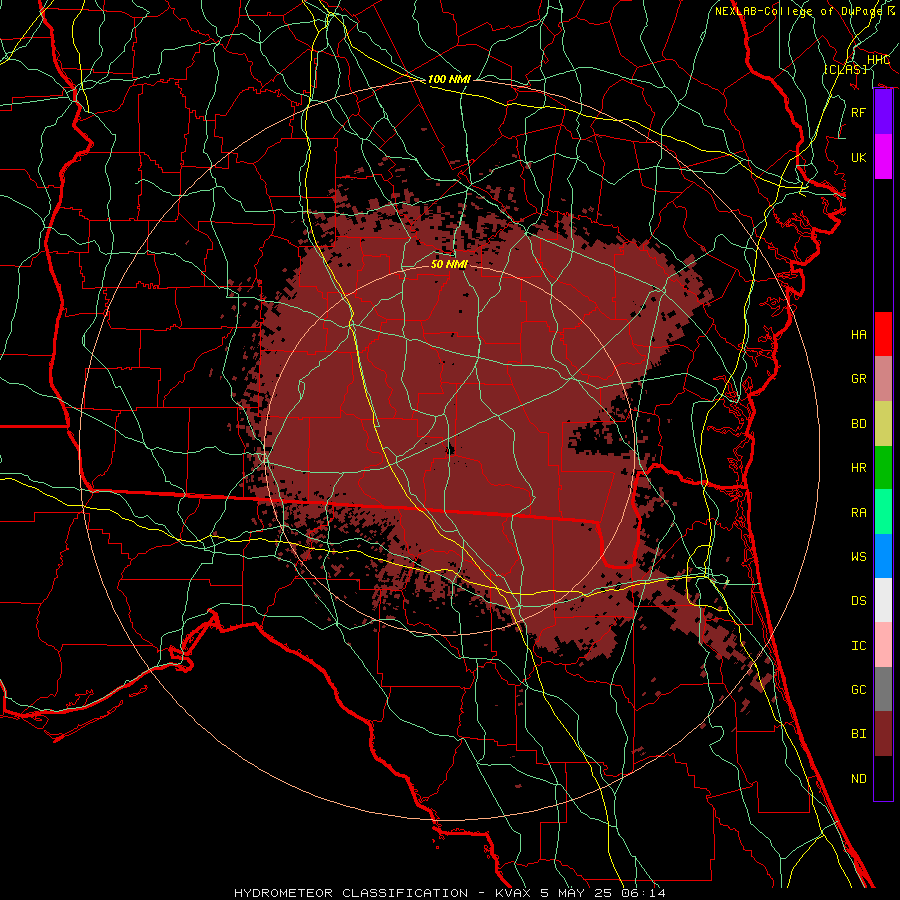Image resolution: width=900 pixels, height=900 pixels.
Task: Click the HR legend label
Action: (859, 468)
